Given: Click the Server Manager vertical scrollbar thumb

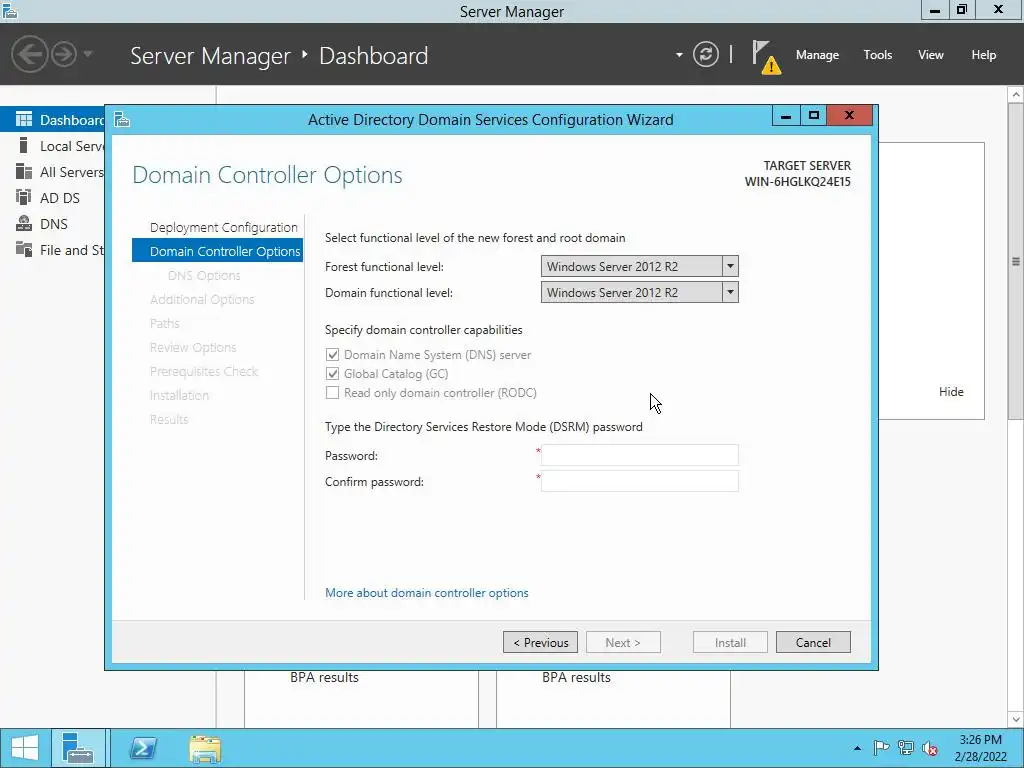Looking at the screenshot, I should (x=1016, y=261).
